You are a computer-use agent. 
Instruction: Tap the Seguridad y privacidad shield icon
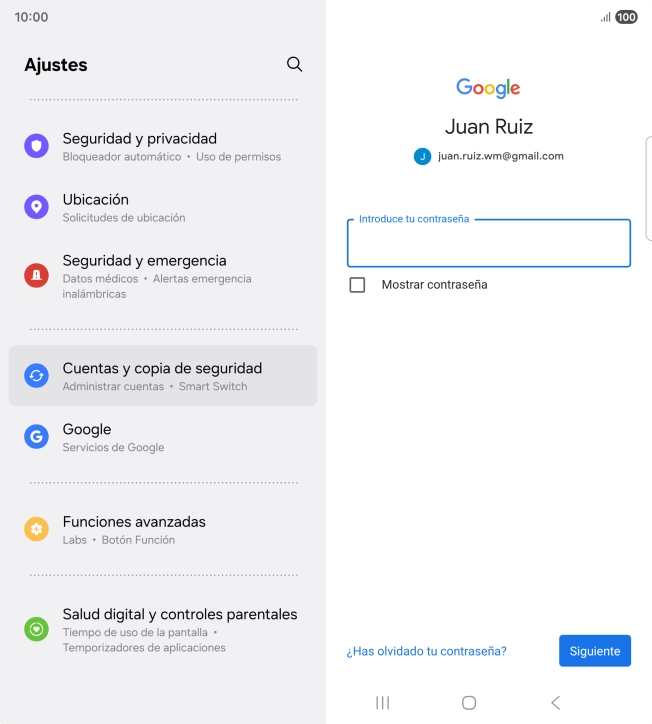[36, 146]
